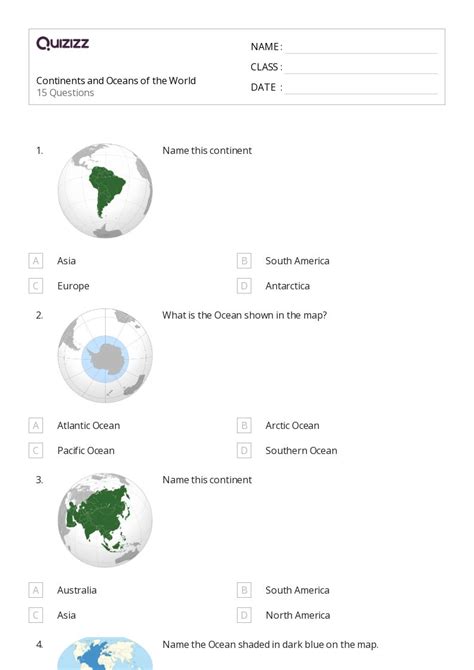Select the South America globe image in question 1
474x670 pixels.
105,191
